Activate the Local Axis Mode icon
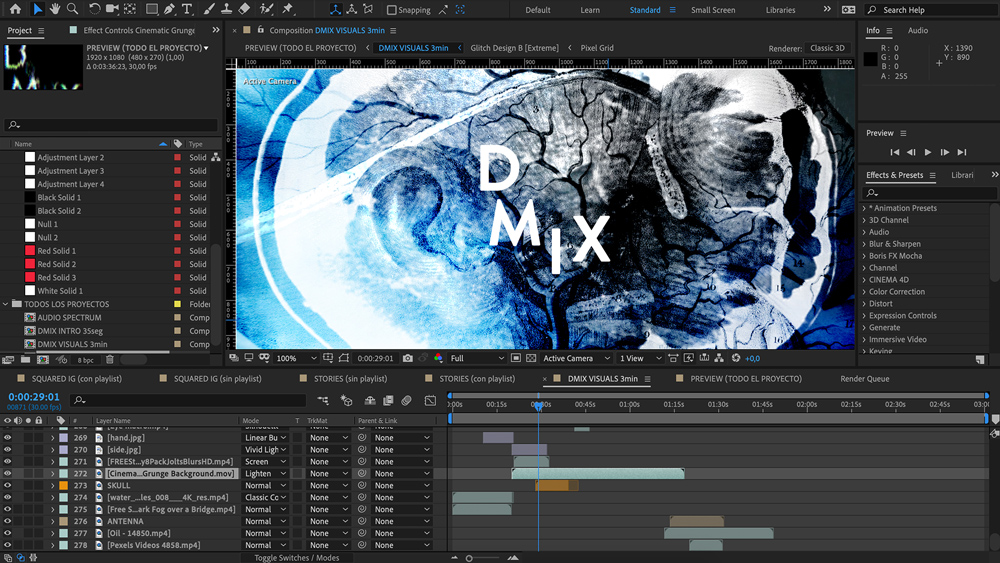This screenshot has width=1000, height=563. point(335,10)
